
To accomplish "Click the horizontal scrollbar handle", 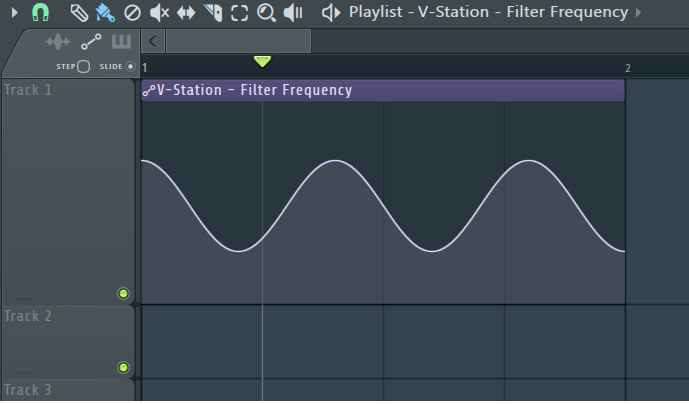I will (x=238, y=41).
